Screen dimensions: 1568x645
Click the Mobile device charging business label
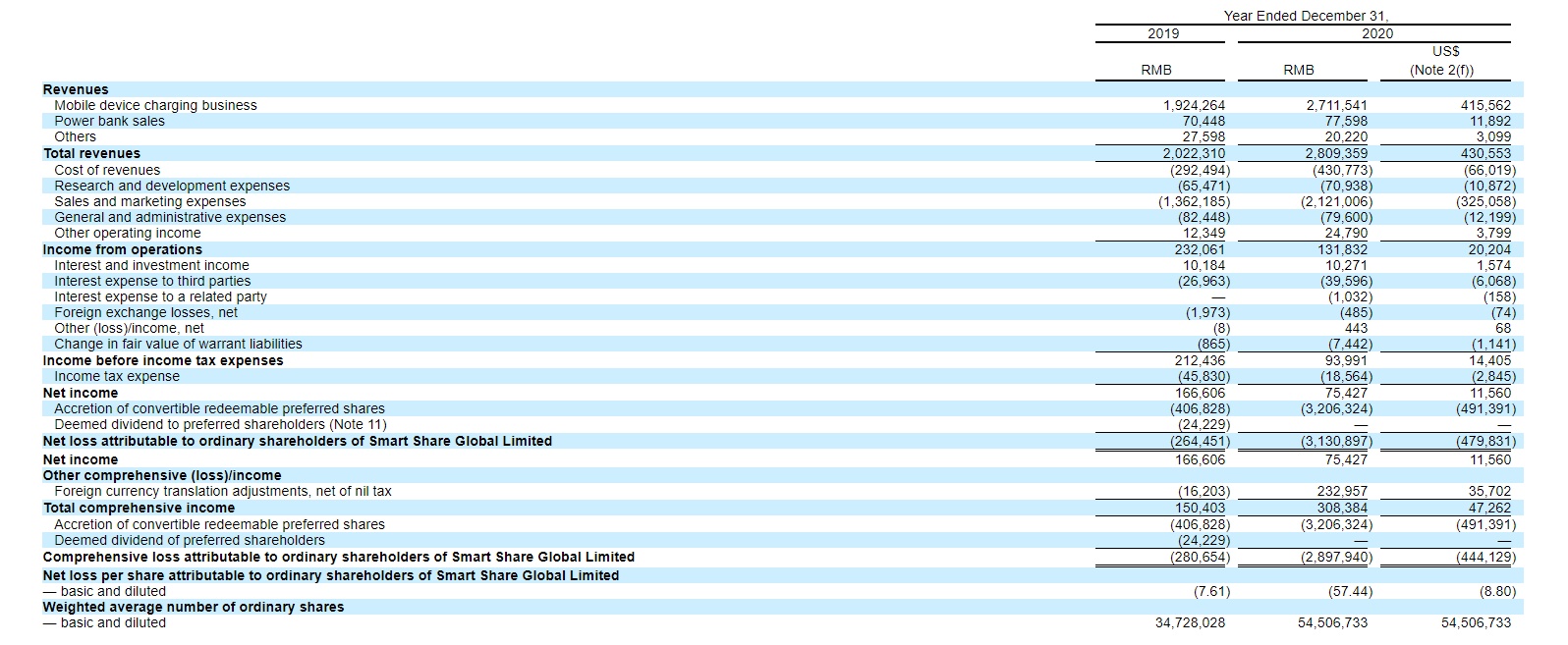click(x=155, y=105)
